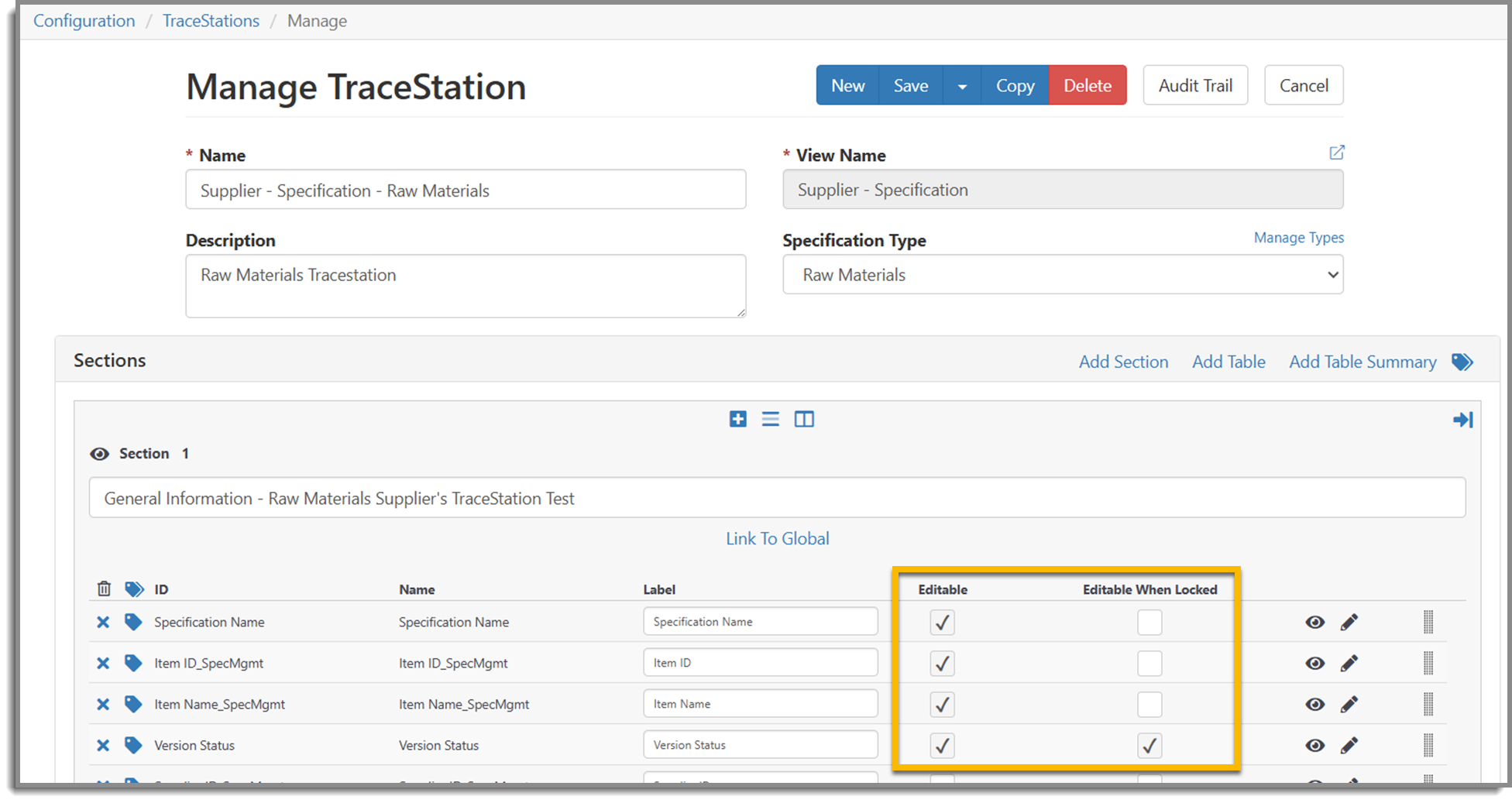Click the plus-square add icon above Section 1
Screen dimensions: 1512x803
tap(738, 419)
